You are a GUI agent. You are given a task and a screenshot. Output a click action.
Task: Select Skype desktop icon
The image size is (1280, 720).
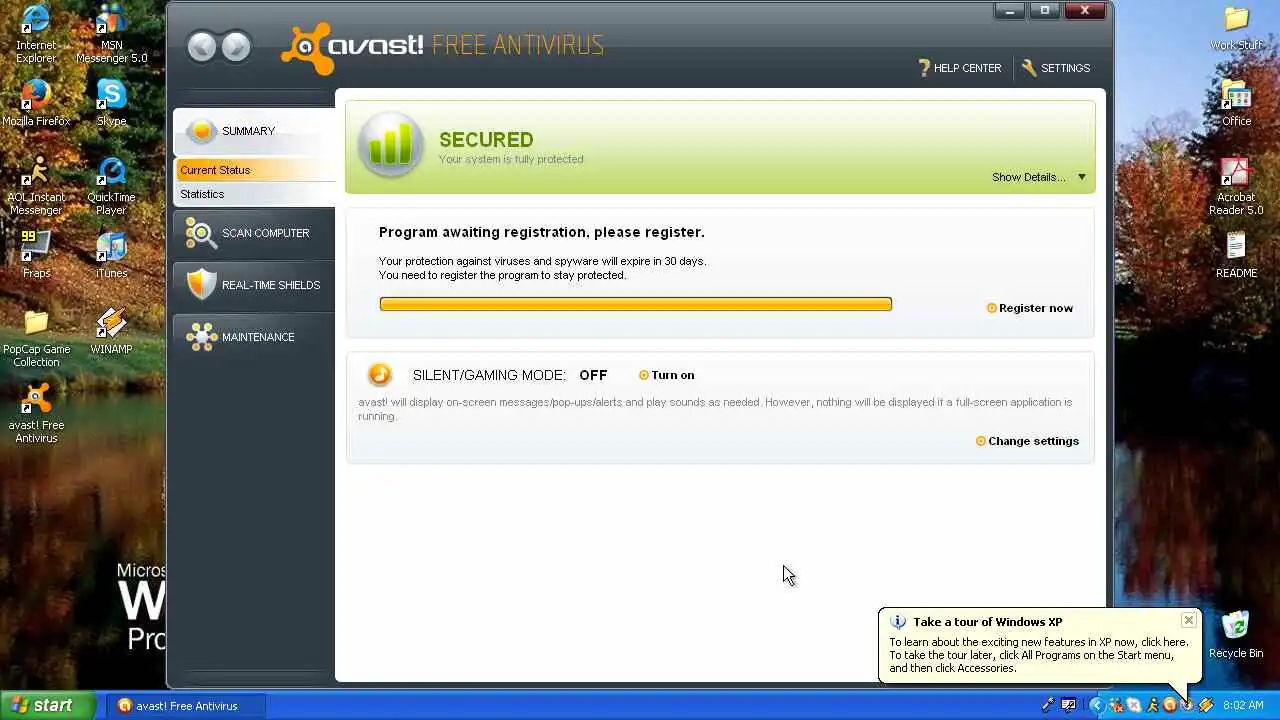coord(111,103)
